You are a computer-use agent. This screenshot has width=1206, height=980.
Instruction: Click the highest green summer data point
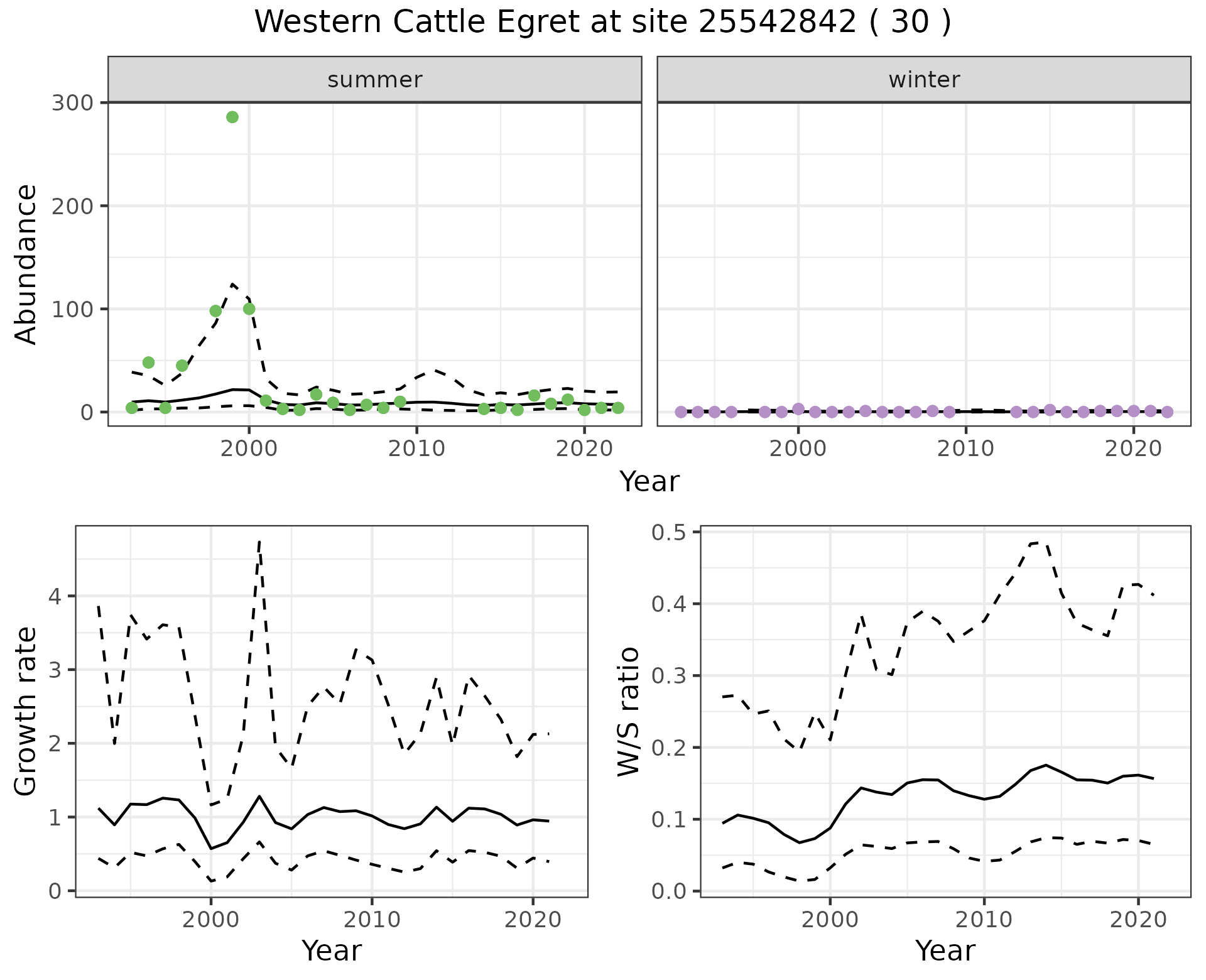point(232,117)
